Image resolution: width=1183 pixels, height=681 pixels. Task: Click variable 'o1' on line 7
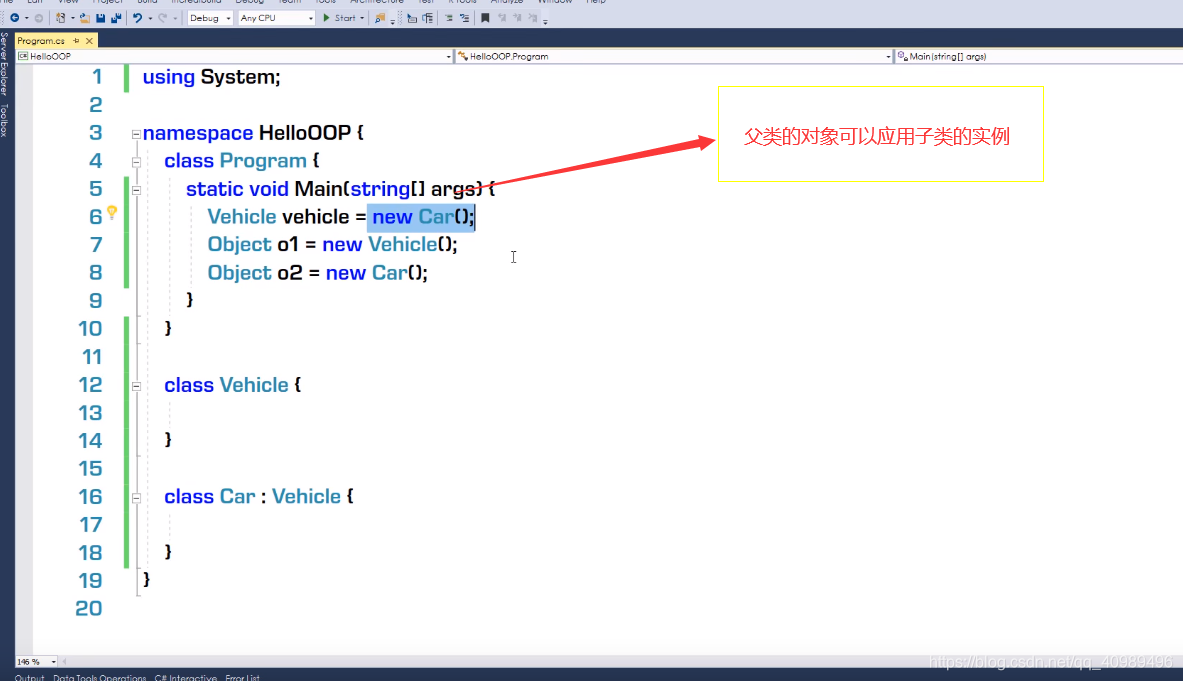[288, 245]
